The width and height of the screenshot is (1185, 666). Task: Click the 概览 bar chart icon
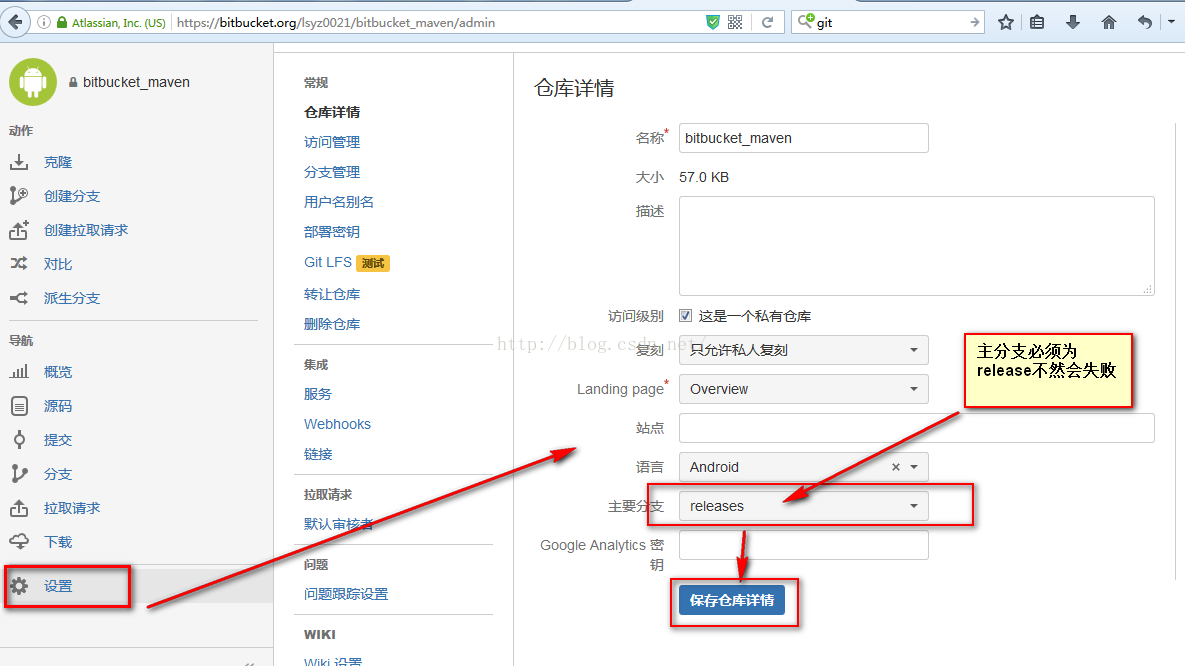pyautogui.click(x=19, y=372)
